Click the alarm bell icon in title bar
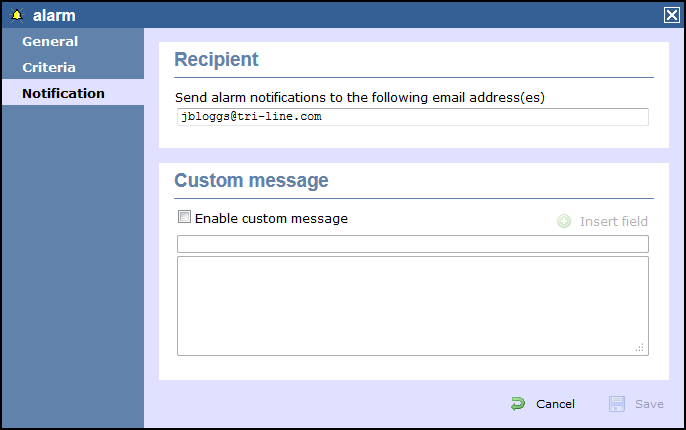Image resolution: width=686 pixels, height=430 pixels. 17,15
